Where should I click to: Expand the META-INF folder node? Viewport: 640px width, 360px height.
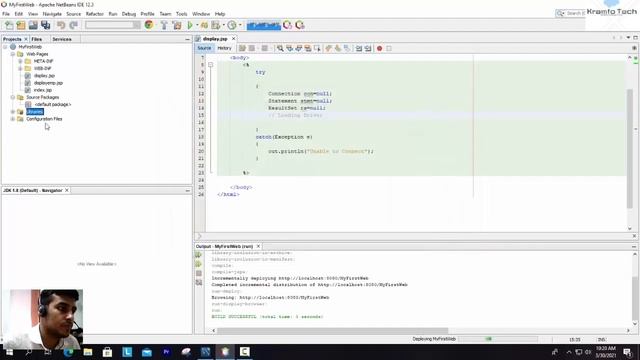[x=20, y=61]
